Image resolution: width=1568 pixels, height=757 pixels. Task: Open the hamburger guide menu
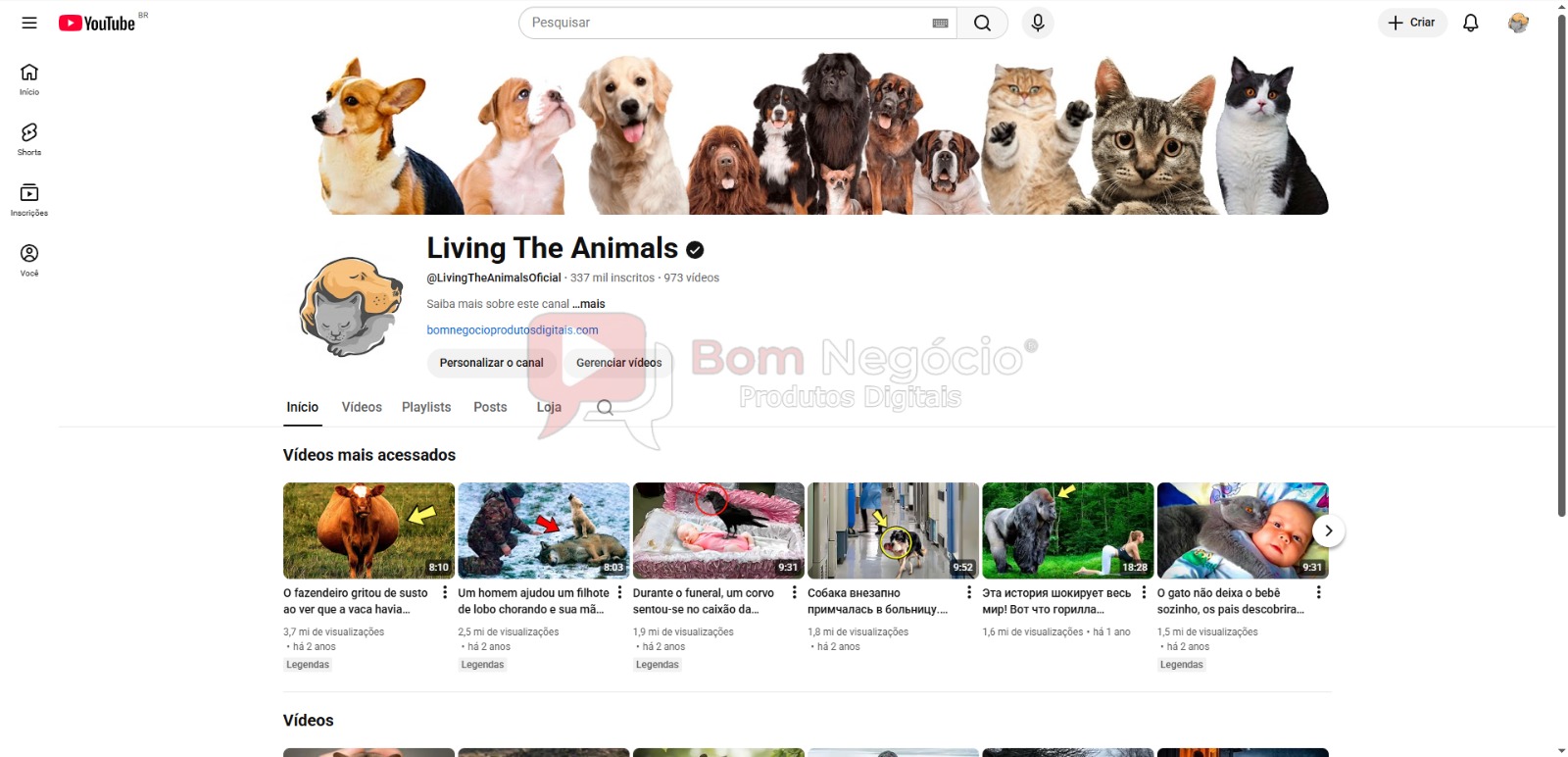[29, 23]
